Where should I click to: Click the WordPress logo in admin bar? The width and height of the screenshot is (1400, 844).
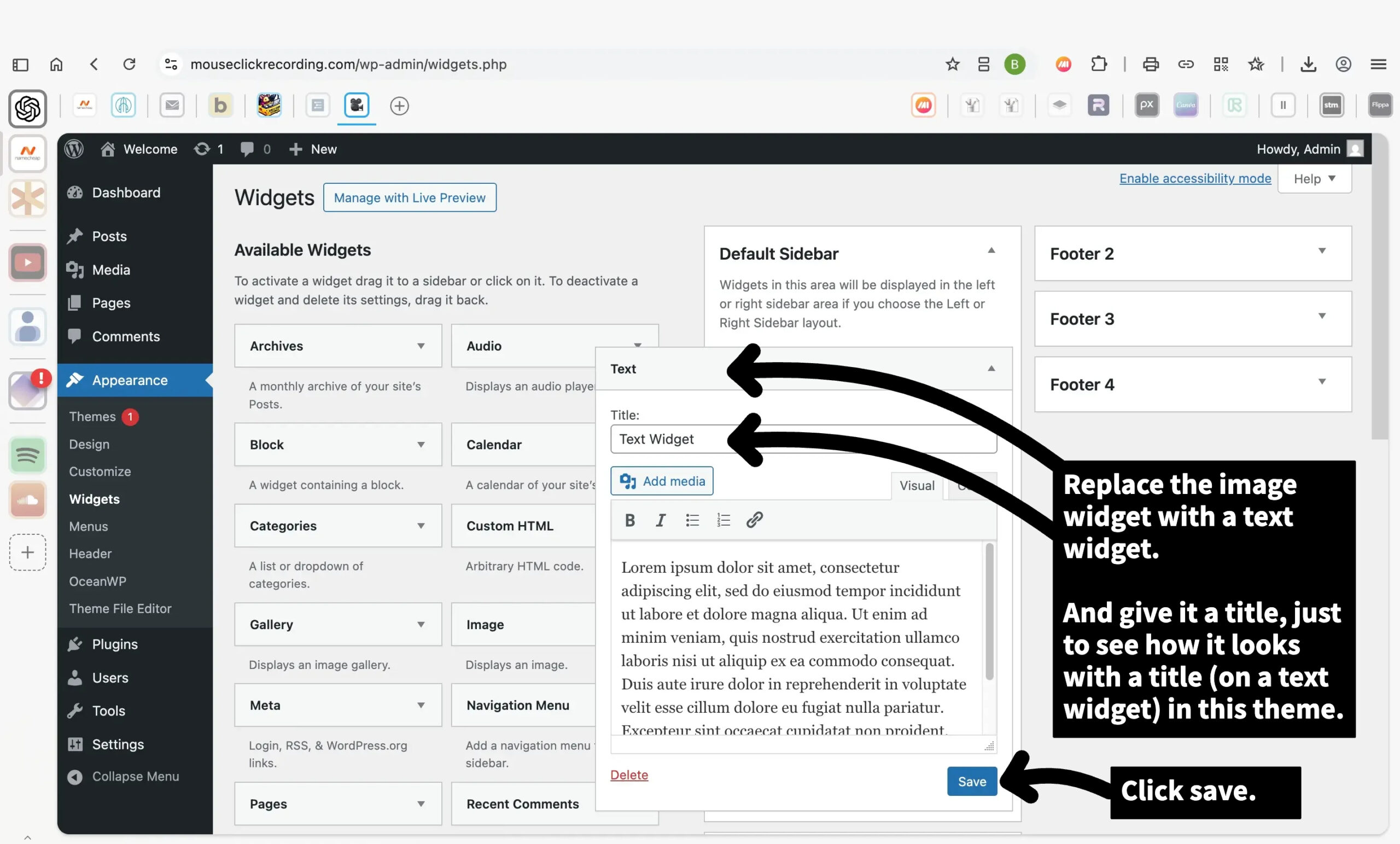[74, 149]
